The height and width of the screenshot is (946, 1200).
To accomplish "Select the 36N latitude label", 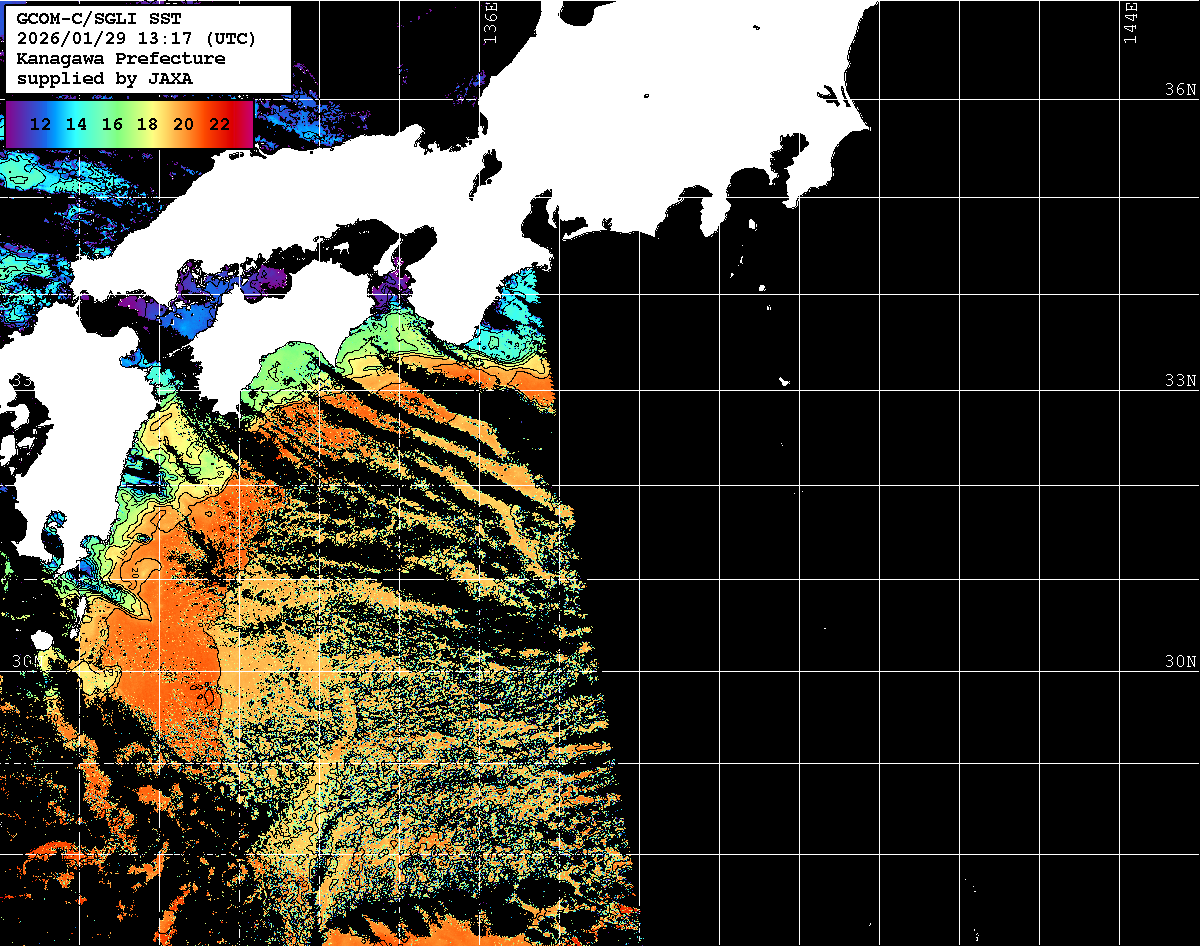I will (x=1179, y=90).
